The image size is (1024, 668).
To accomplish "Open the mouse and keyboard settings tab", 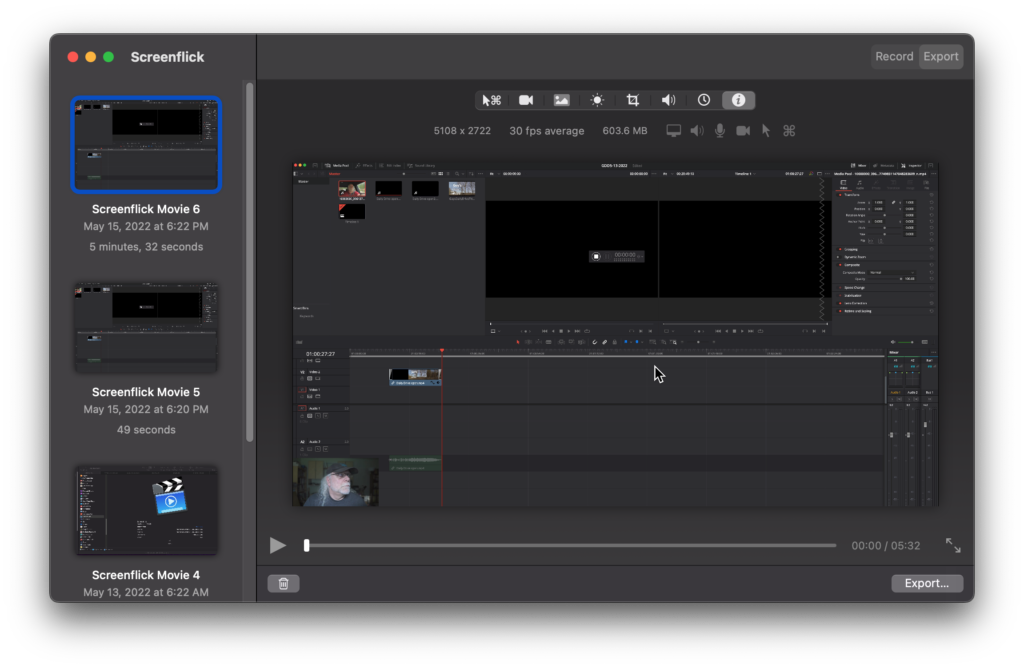I will [491, 100].
